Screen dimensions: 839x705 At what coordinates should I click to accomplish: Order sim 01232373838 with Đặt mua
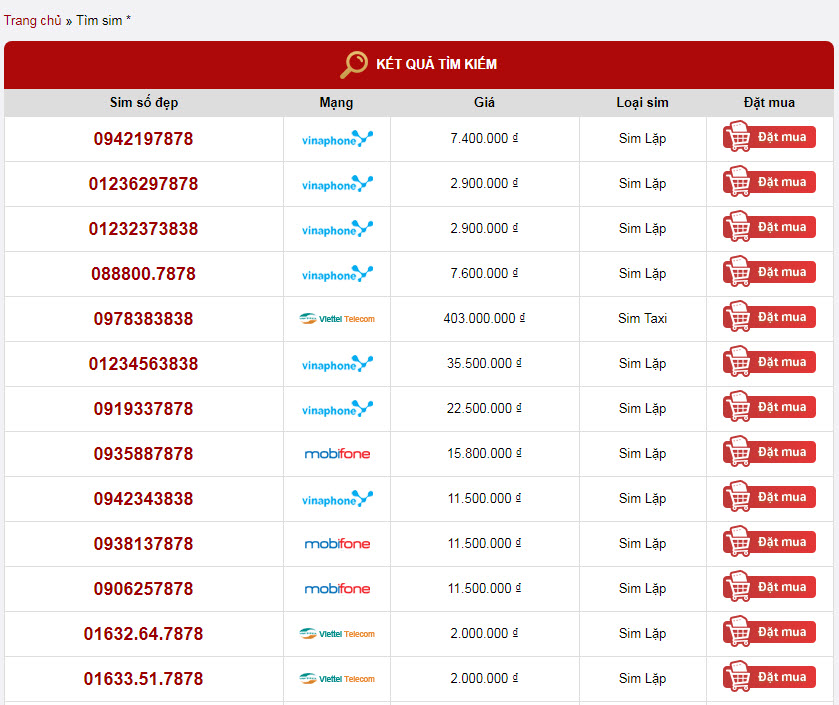pos(769,227)
